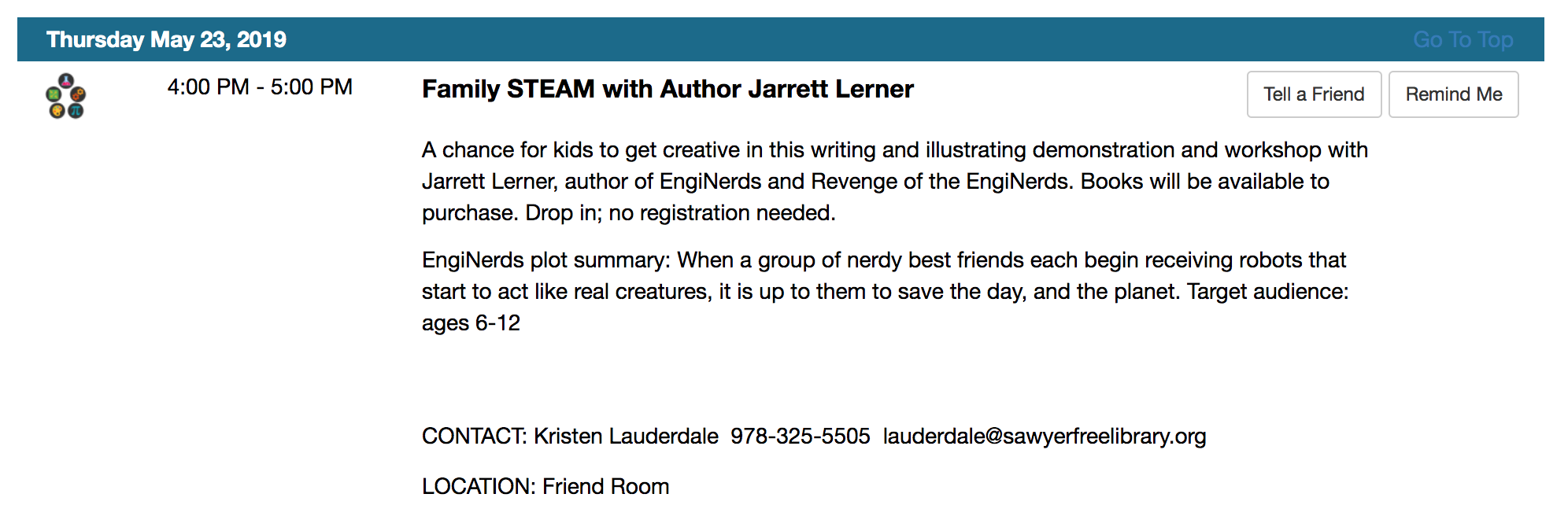The width and height of the screenshot is (1568, 527).
Task: Click the contact name Kristen Lauderdale
Action: point(626,436)
